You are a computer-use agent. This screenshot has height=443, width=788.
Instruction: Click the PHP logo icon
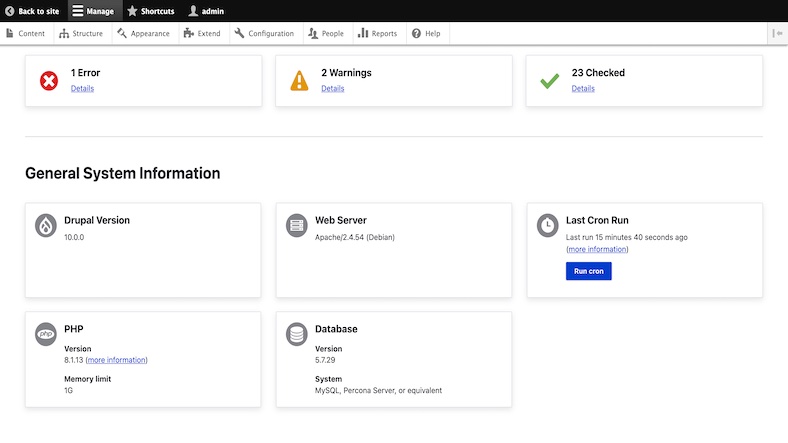(46, 334)
